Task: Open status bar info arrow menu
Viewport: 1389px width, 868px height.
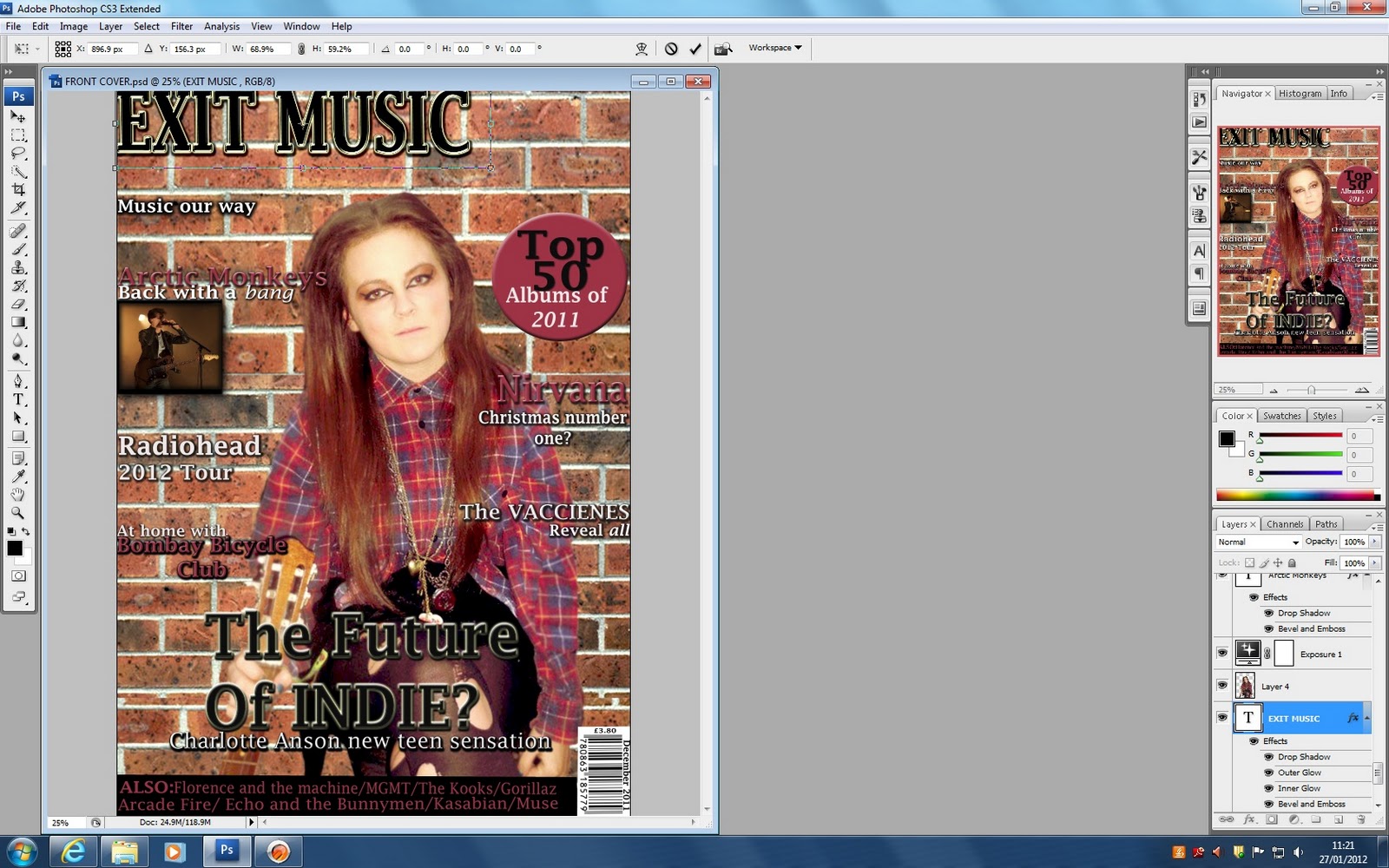Action: pos(252,822)
